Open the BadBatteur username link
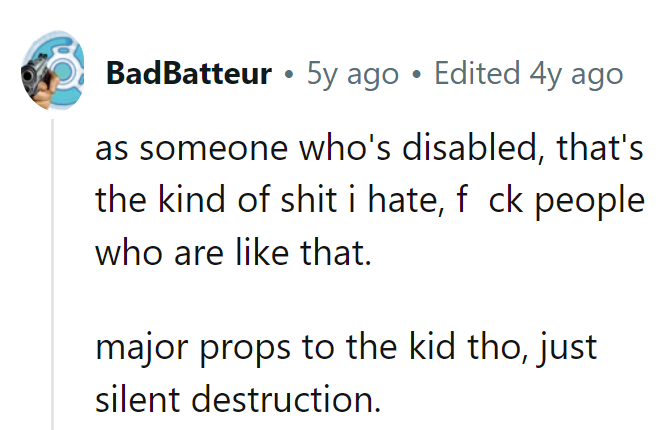The width and height of the screenshot is (672, 430). [x=189, y=73]
